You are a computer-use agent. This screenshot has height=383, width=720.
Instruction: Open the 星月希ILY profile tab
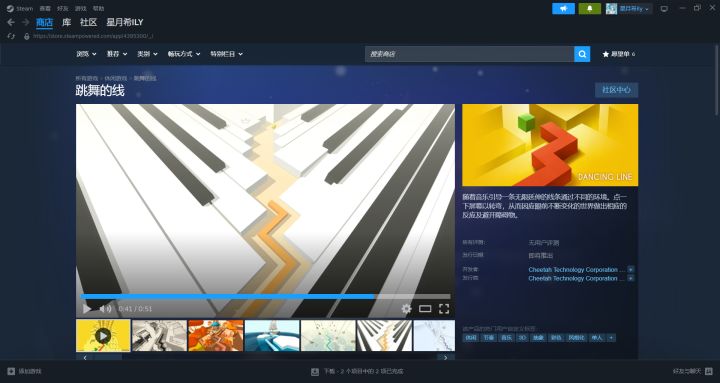(x=125, y=22)
